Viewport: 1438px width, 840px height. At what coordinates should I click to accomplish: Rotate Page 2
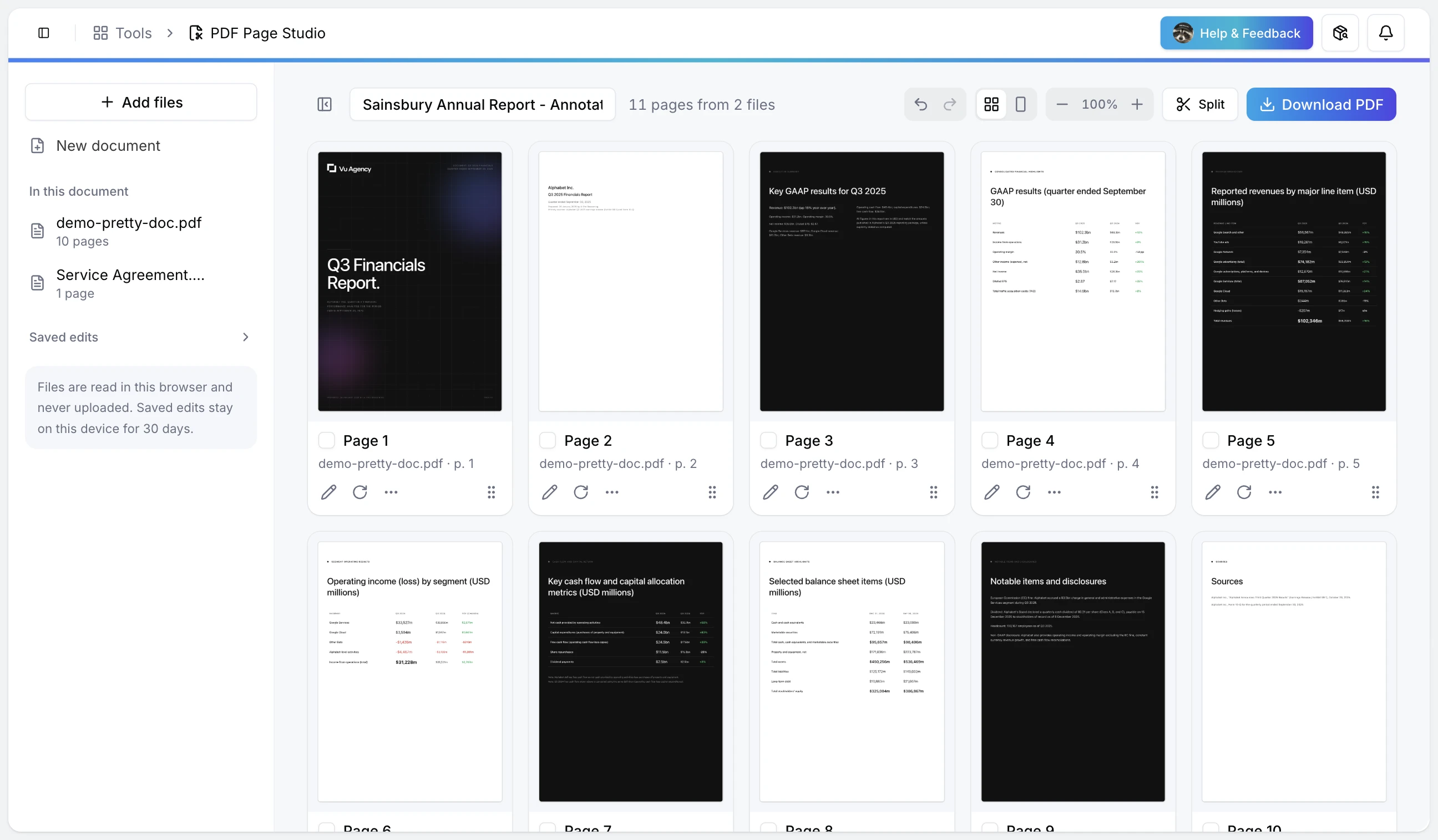tap(581, 492)
